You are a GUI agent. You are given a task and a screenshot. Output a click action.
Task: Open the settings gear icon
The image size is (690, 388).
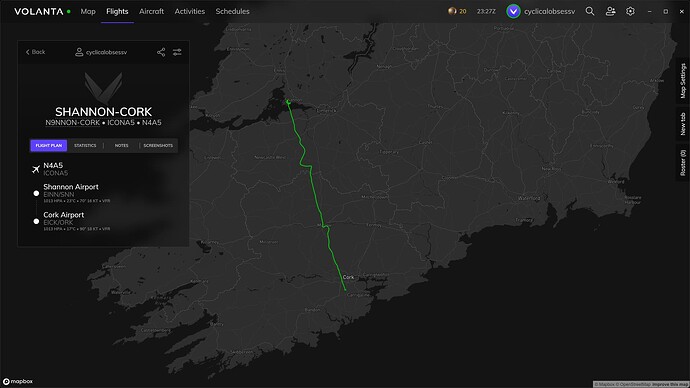pos(630,11)
